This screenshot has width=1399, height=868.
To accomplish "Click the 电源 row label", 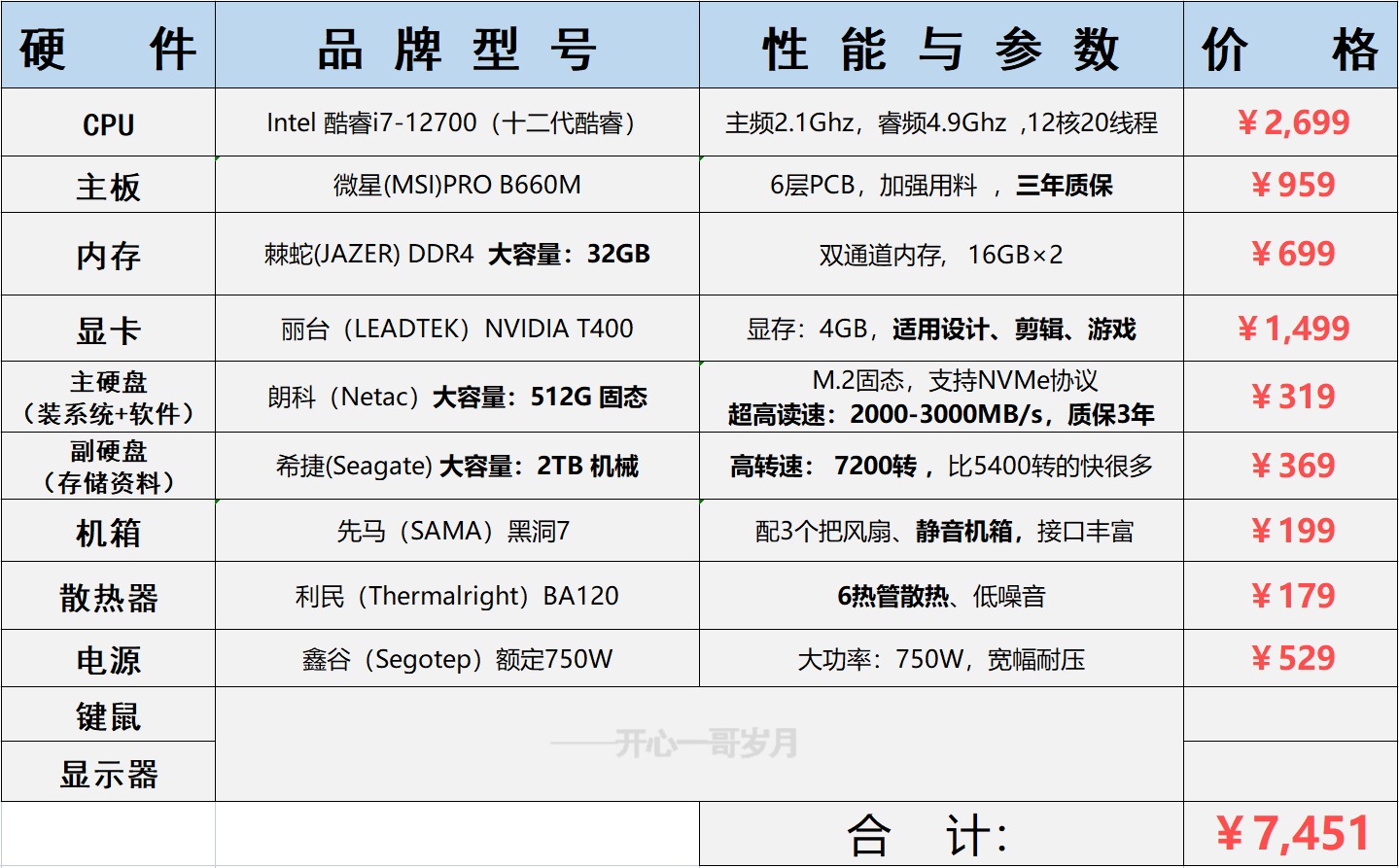I will pyautogui.click(x=108, y=659).
